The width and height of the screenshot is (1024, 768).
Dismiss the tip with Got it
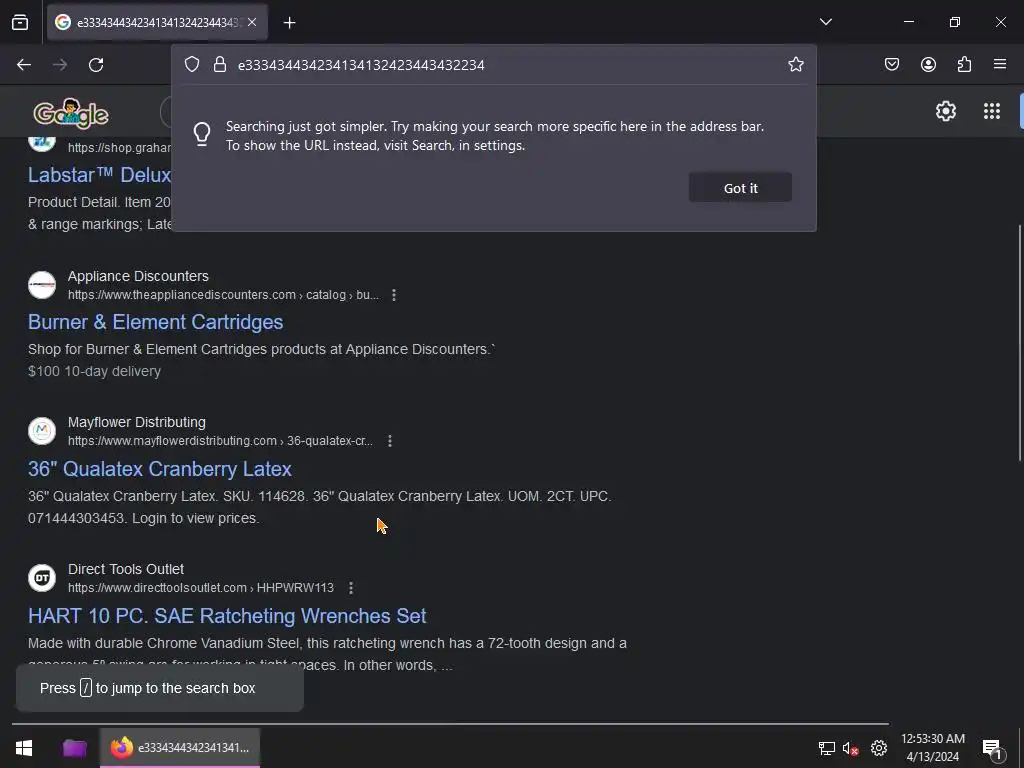pos(740,188)
